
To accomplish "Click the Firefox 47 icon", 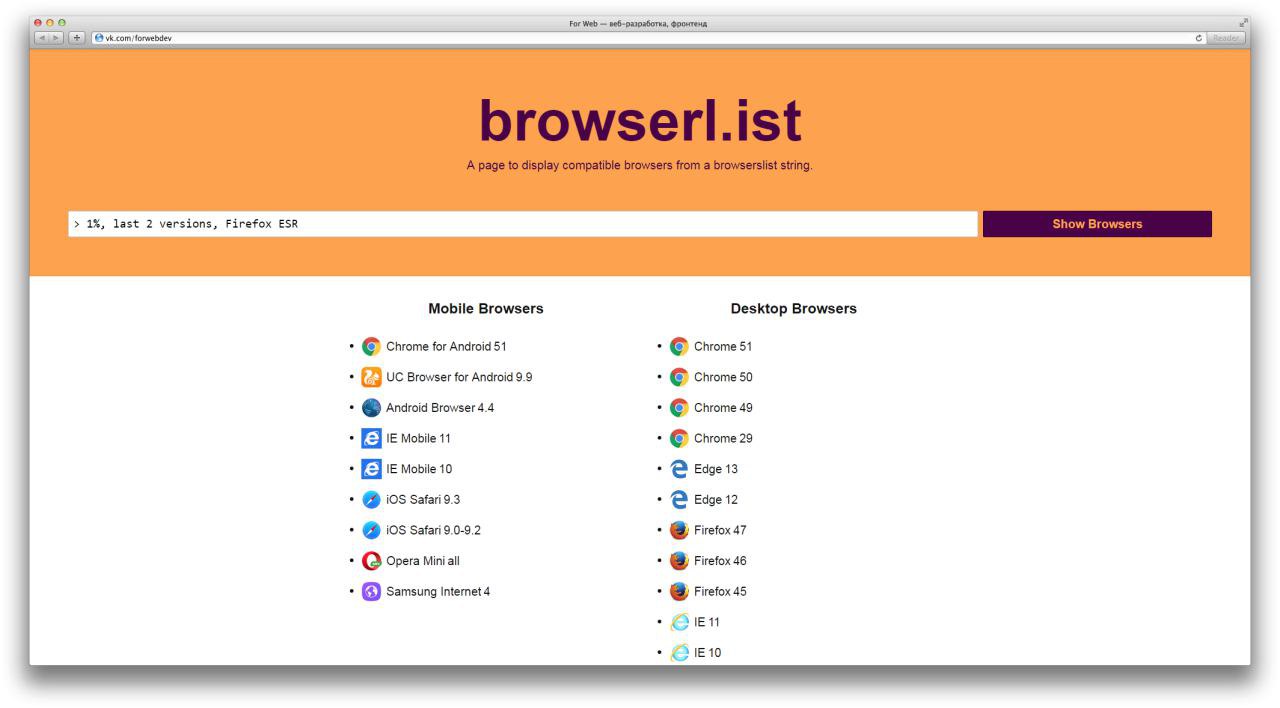I will point(679,530).
